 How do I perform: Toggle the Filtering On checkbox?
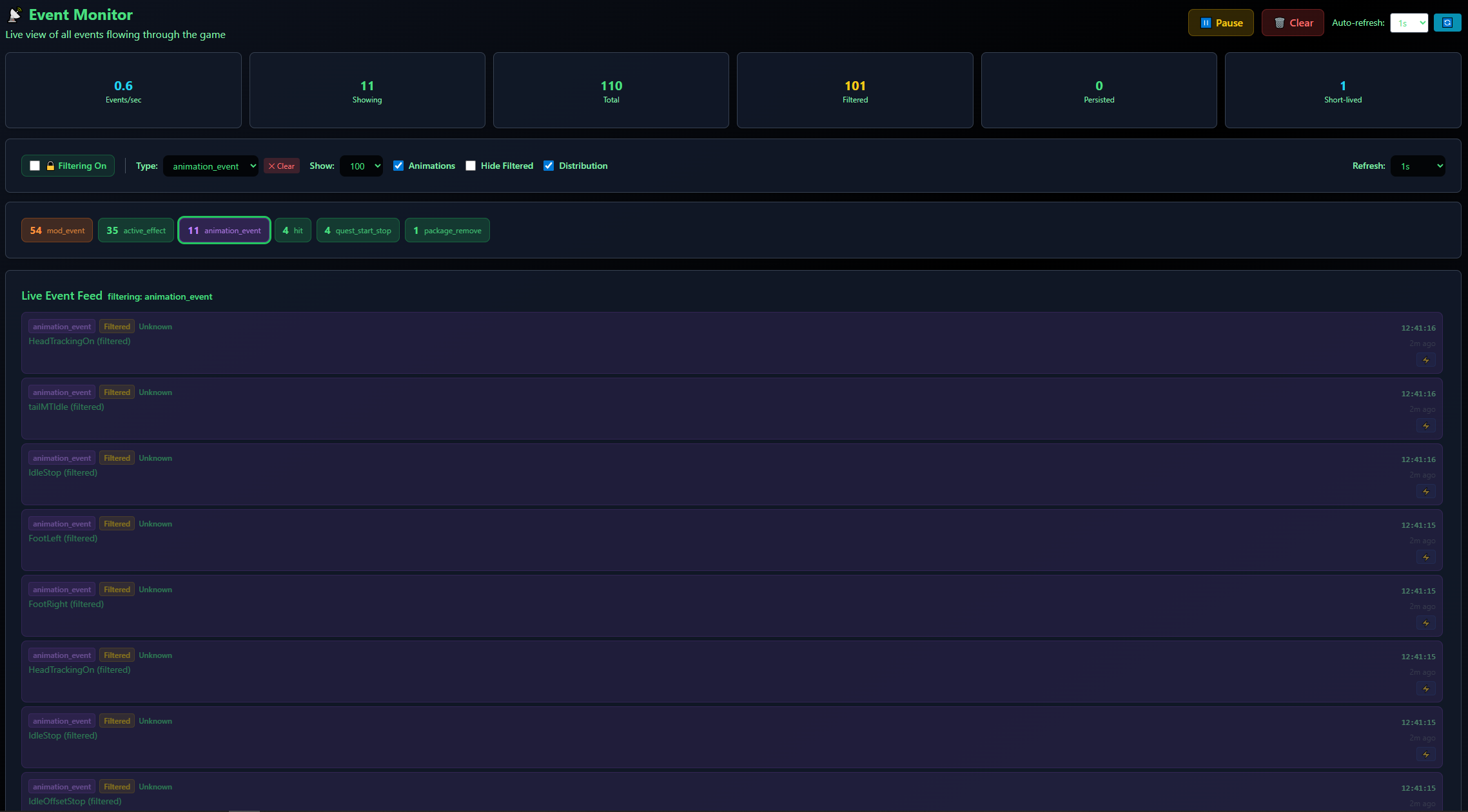(35, 166)
